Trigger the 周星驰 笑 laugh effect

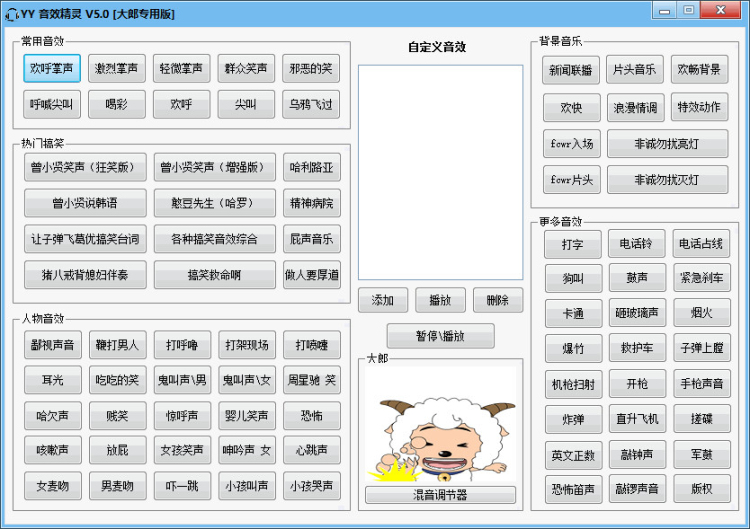[311, 380]
